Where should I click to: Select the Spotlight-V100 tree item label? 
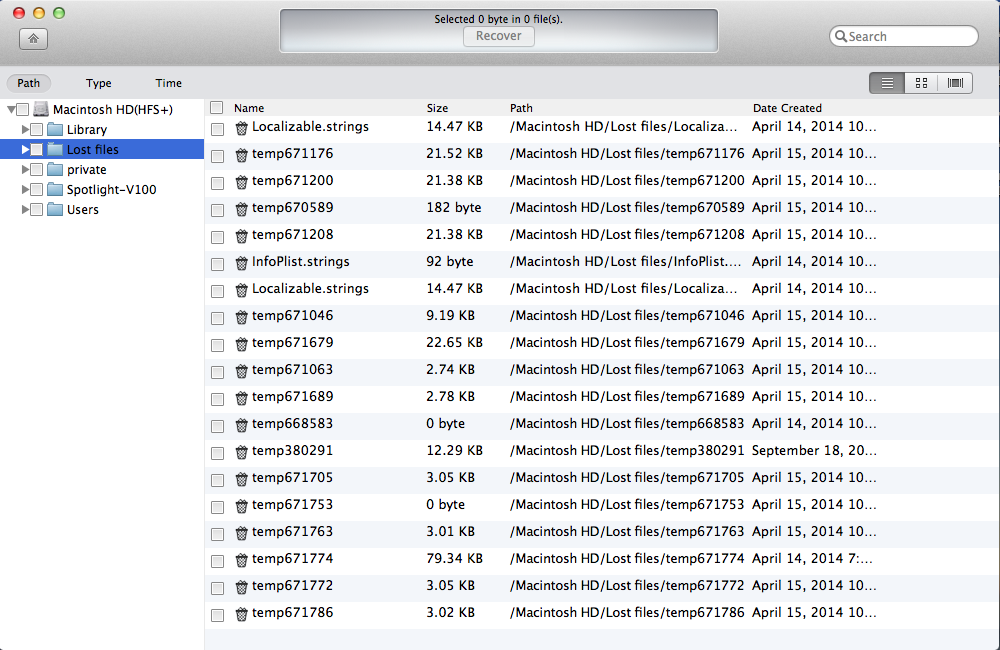click(112, 190)
